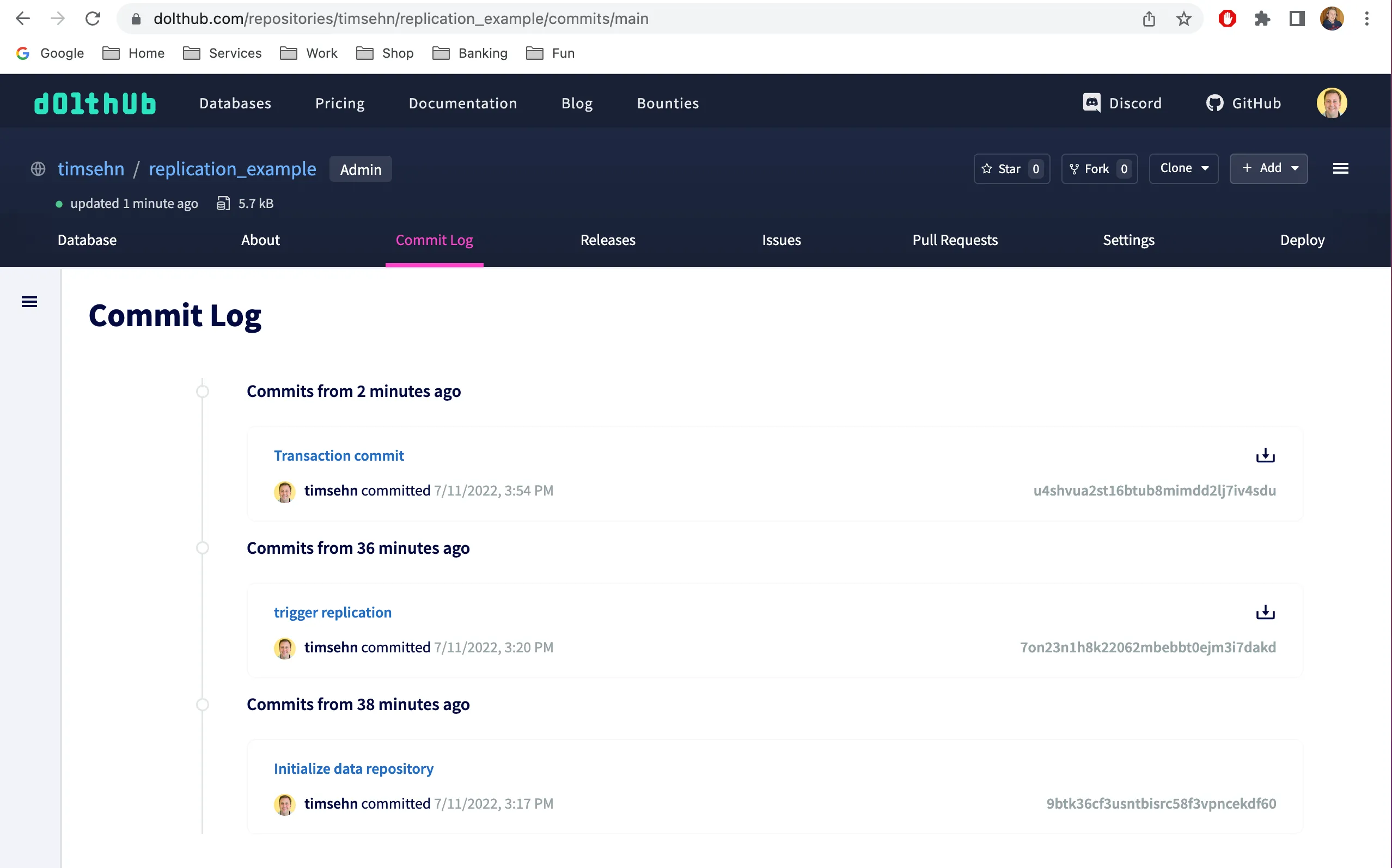Screen dimensions: 1392x868
Task: Open the timsehn owner profile link
Action: (91, 169)
